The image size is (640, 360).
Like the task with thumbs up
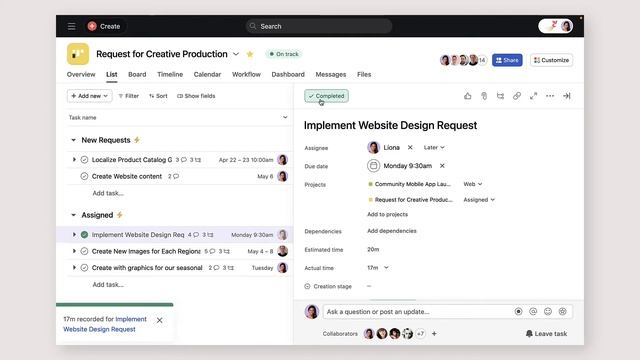(x=468, y=96)
